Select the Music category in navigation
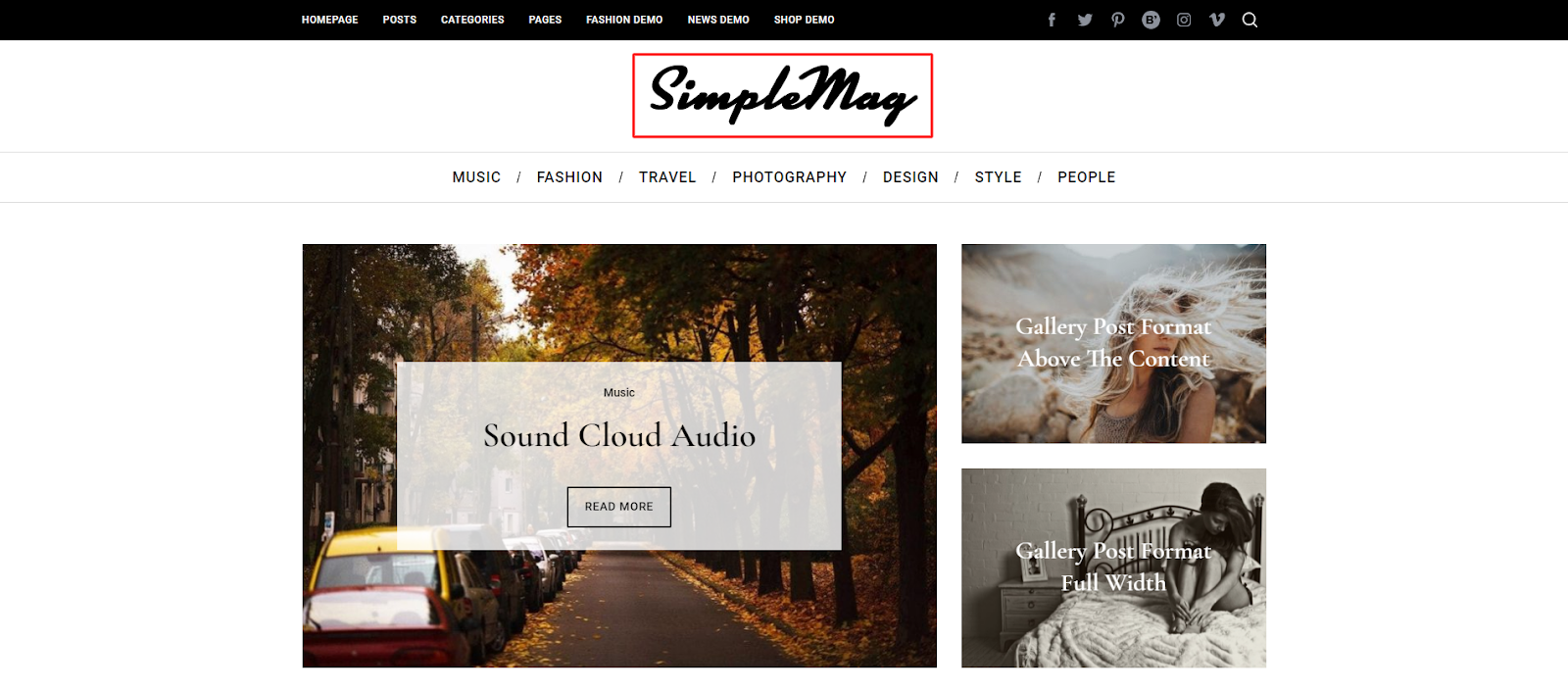1568x691 pixels. 476,177
